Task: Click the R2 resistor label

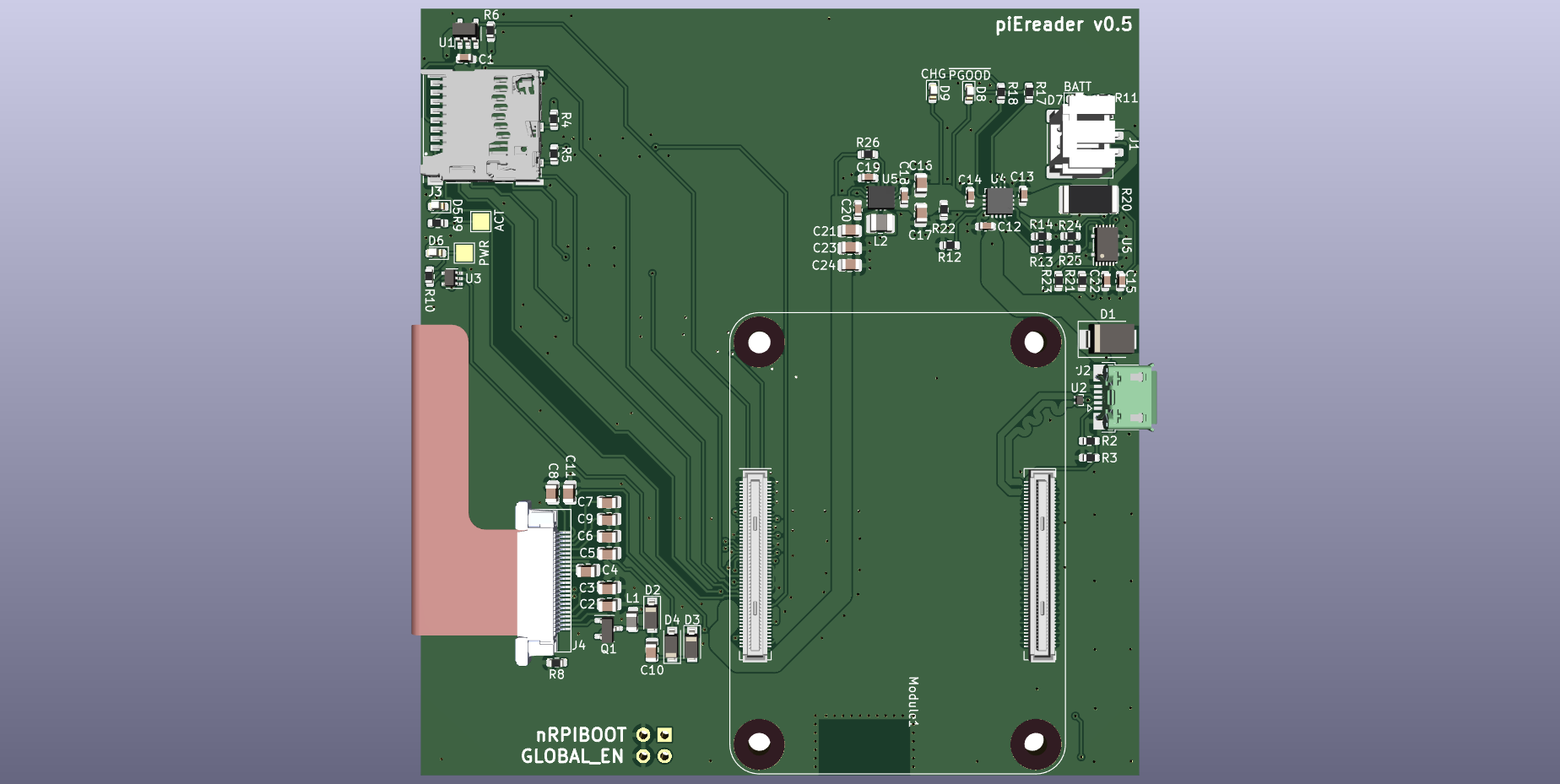Action: click(1109, 441)
